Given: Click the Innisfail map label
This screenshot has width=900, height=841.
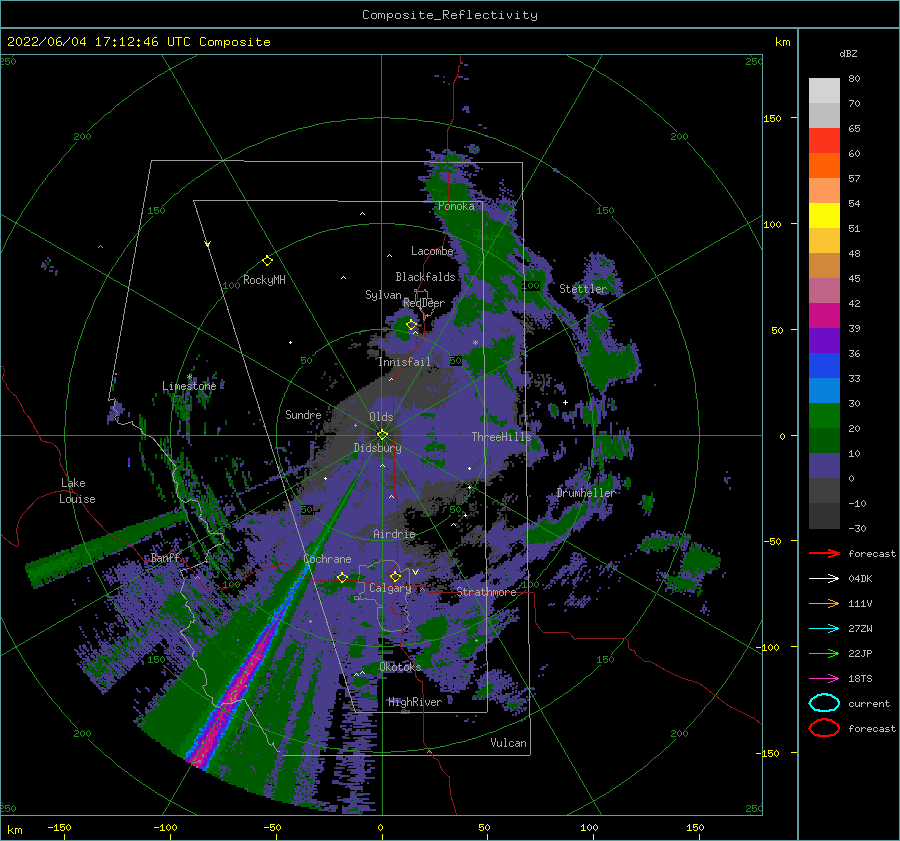Looking at the screenshot, I should (x=404, y=362).
